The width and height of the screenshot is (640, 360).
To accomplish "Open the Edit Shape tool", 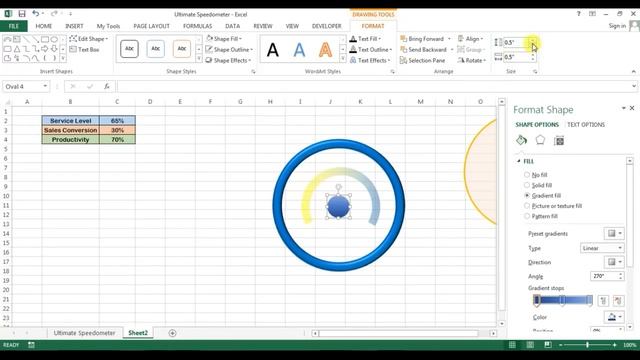I will 89,39.
